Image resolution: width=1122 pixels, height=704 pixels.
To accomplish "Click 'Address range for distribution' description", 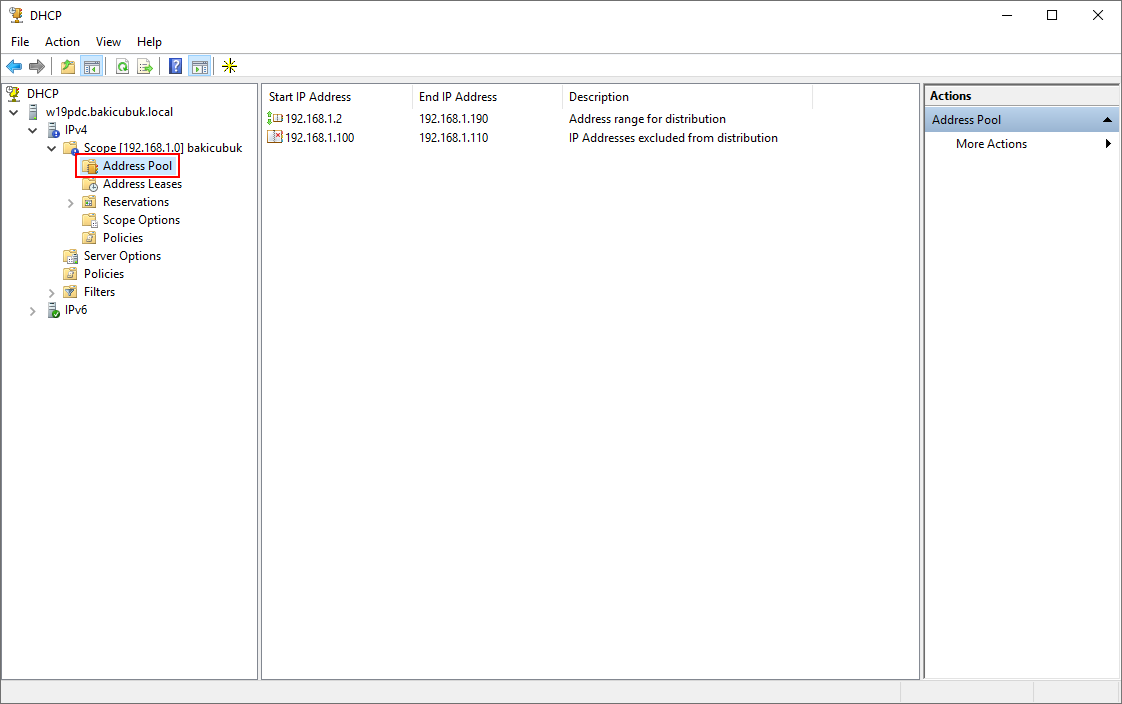I will pyautogui.click(x=647, y=119).
